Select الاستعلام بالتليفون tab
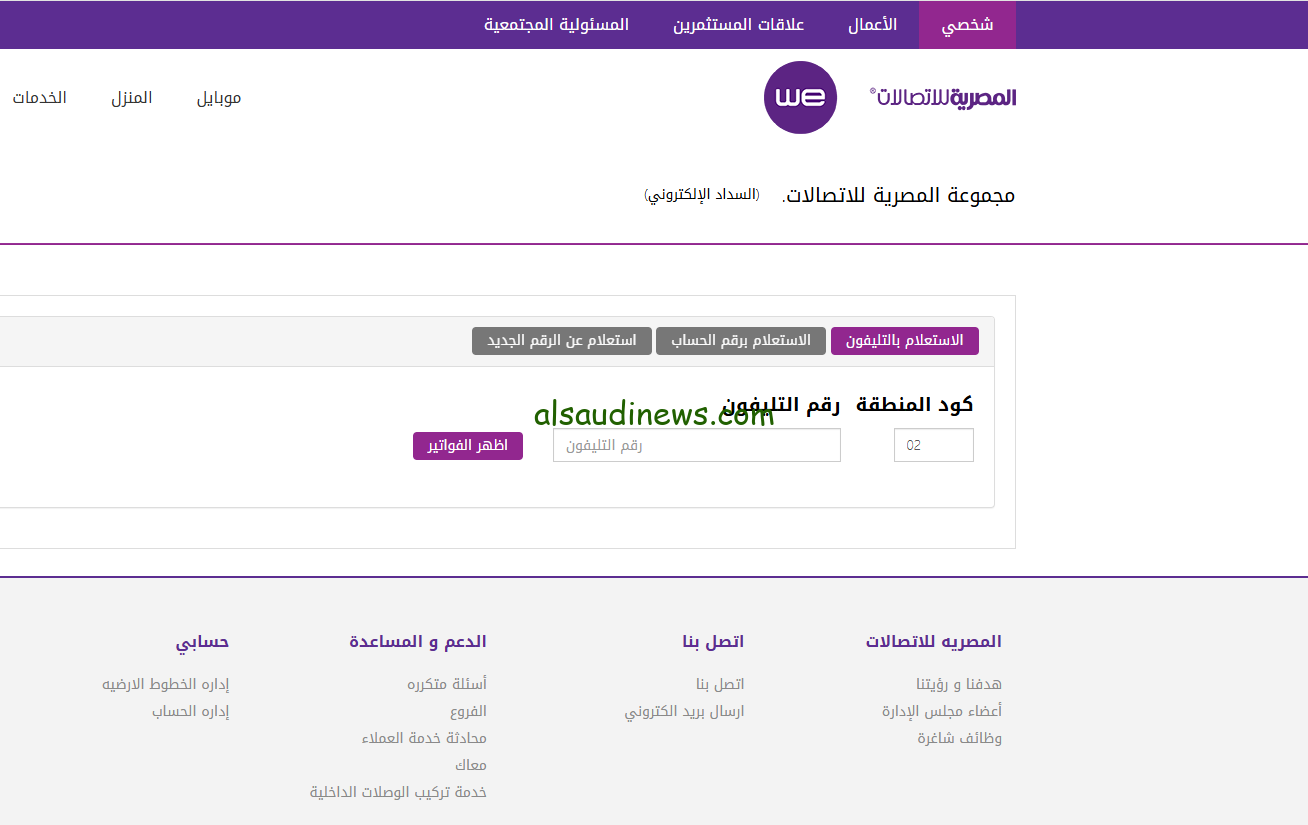This screenshot has height=825, width=1308. point(905,341)
